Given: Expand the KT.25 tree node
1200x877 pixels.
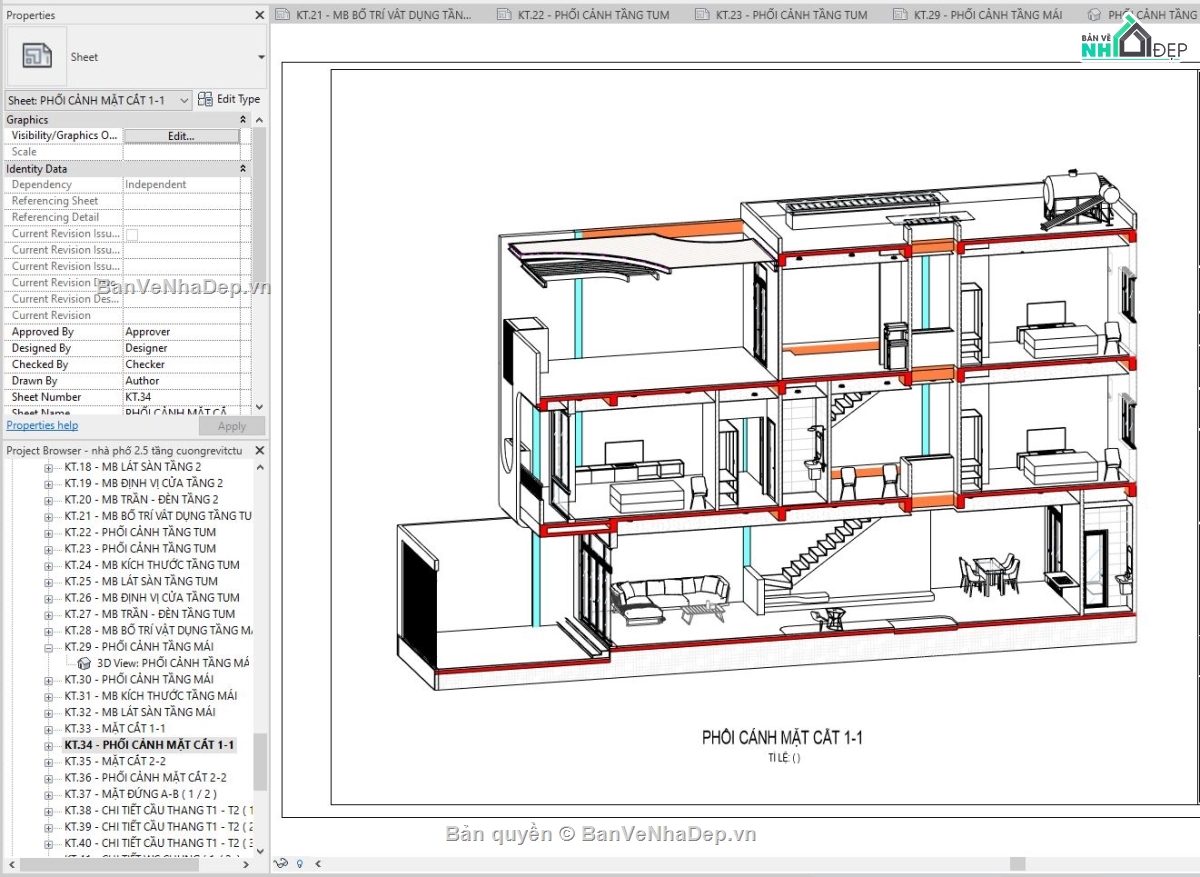Looking at the screenshot, I should click(48, 581).
